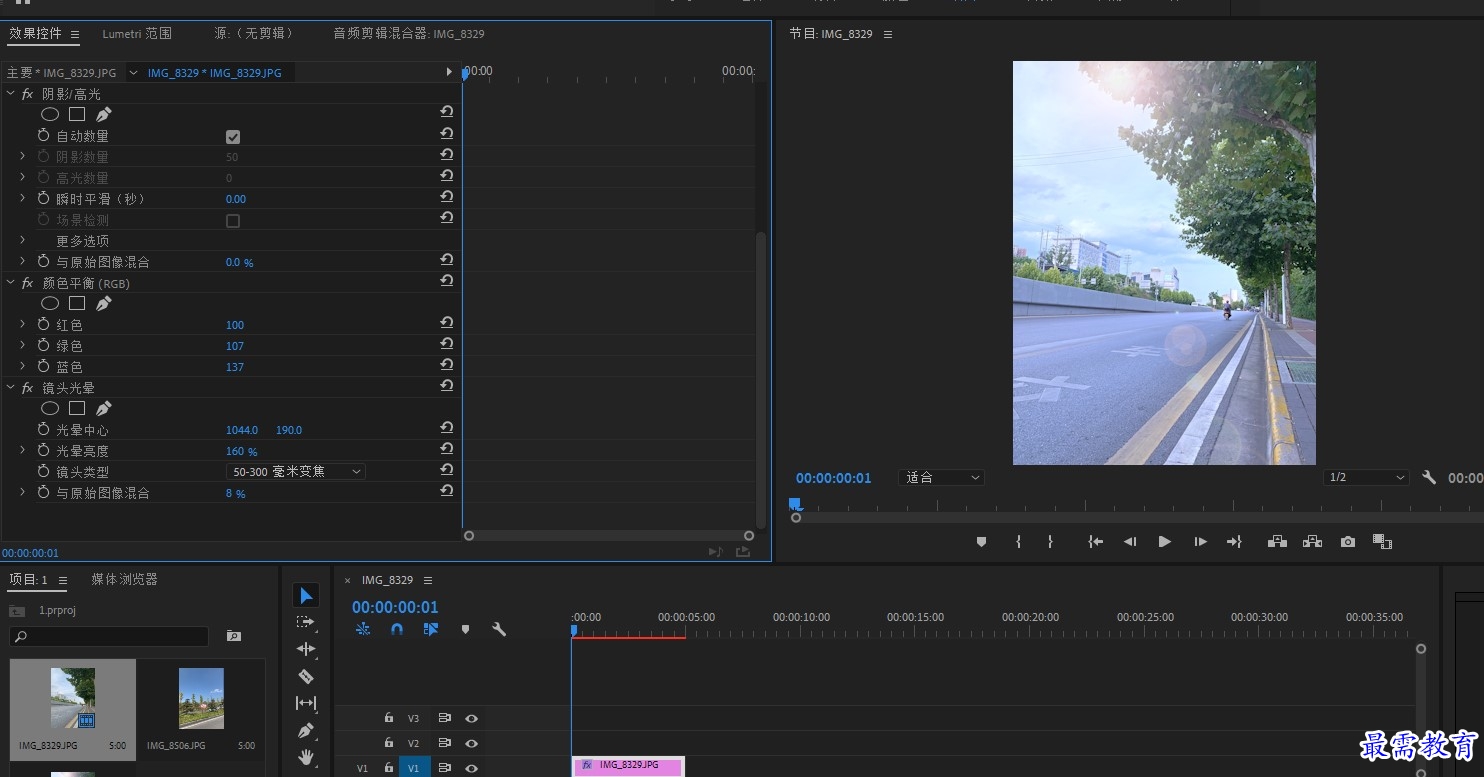Viewport: 1484px width, 777px height.
Task: Hide V2 track output eye
Action: click(471, 743)
